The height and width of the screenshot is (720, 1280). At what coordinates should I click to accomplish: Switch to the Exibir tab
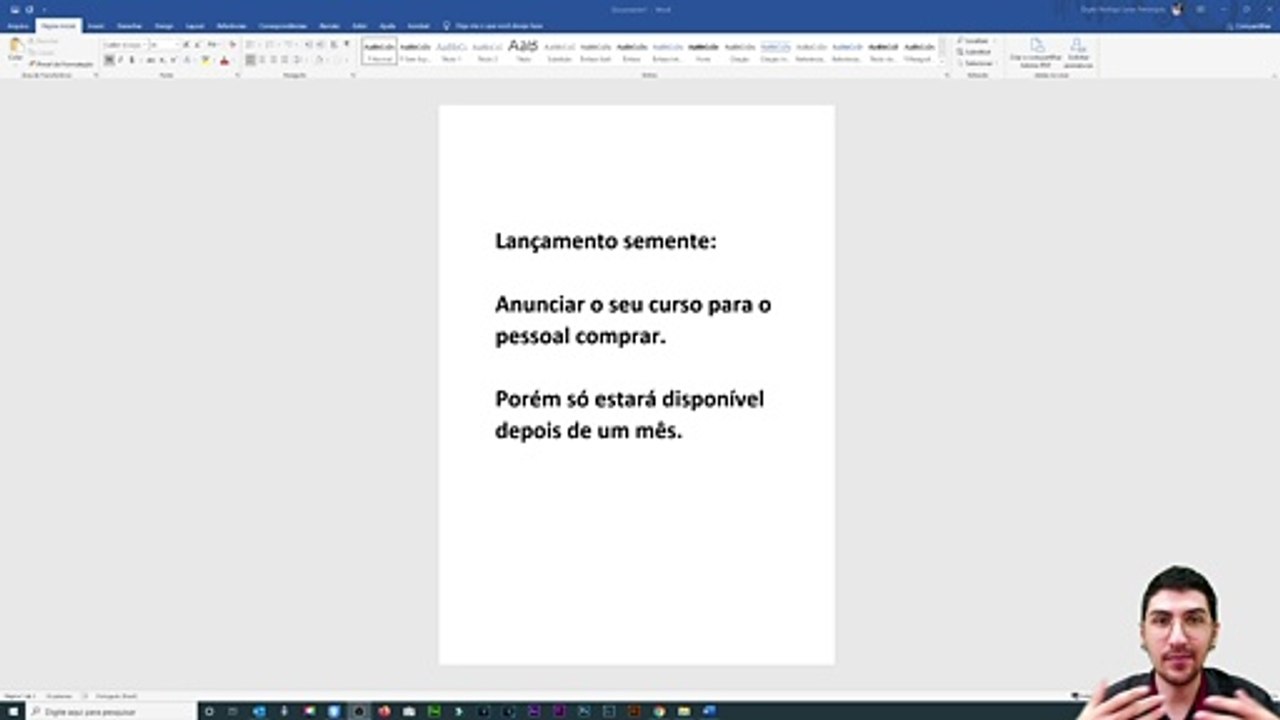[359, 26]
